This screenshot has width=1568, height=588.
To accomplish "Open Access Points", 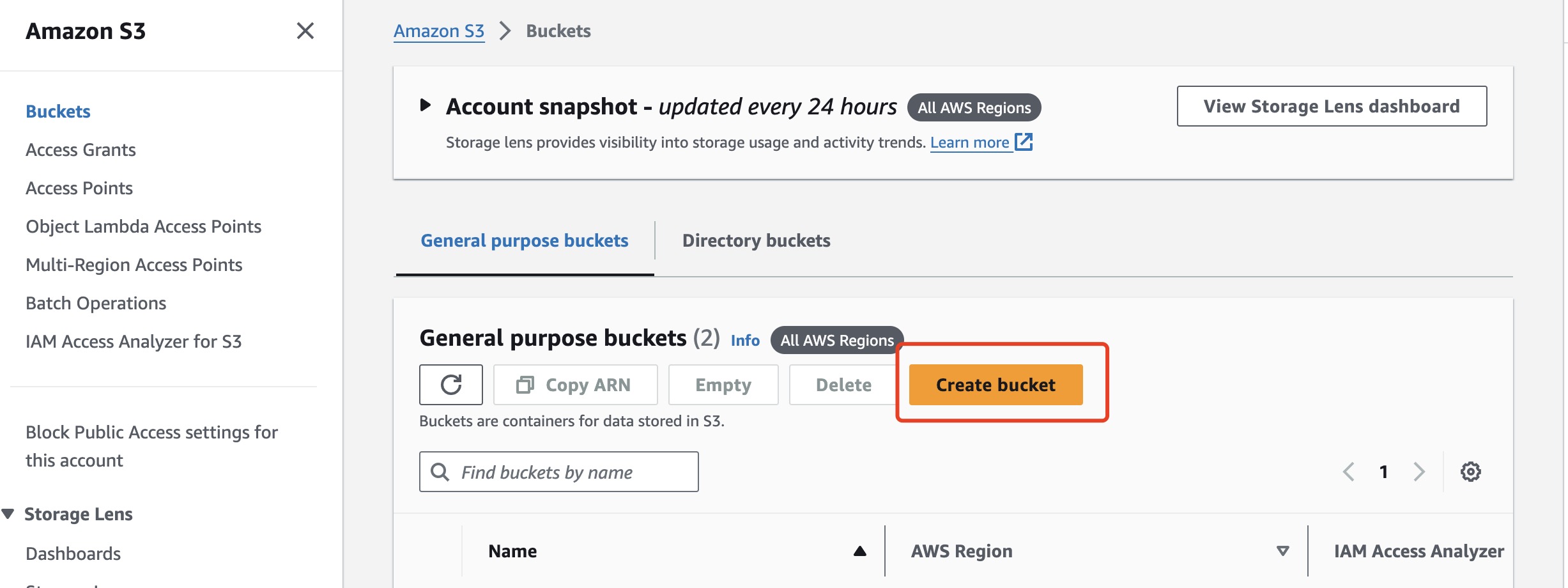I will [79, 188].
